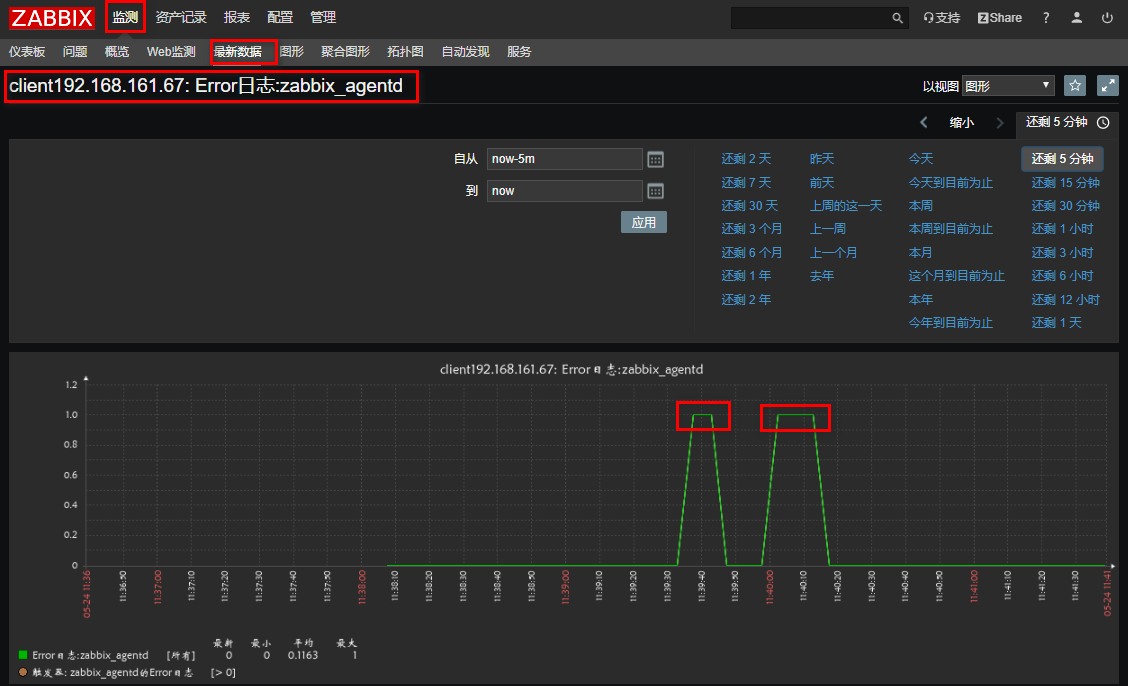1128x686 pixels.
Task: Select the 还剩 12 小时 range
Action: (x=1065, y=299)
